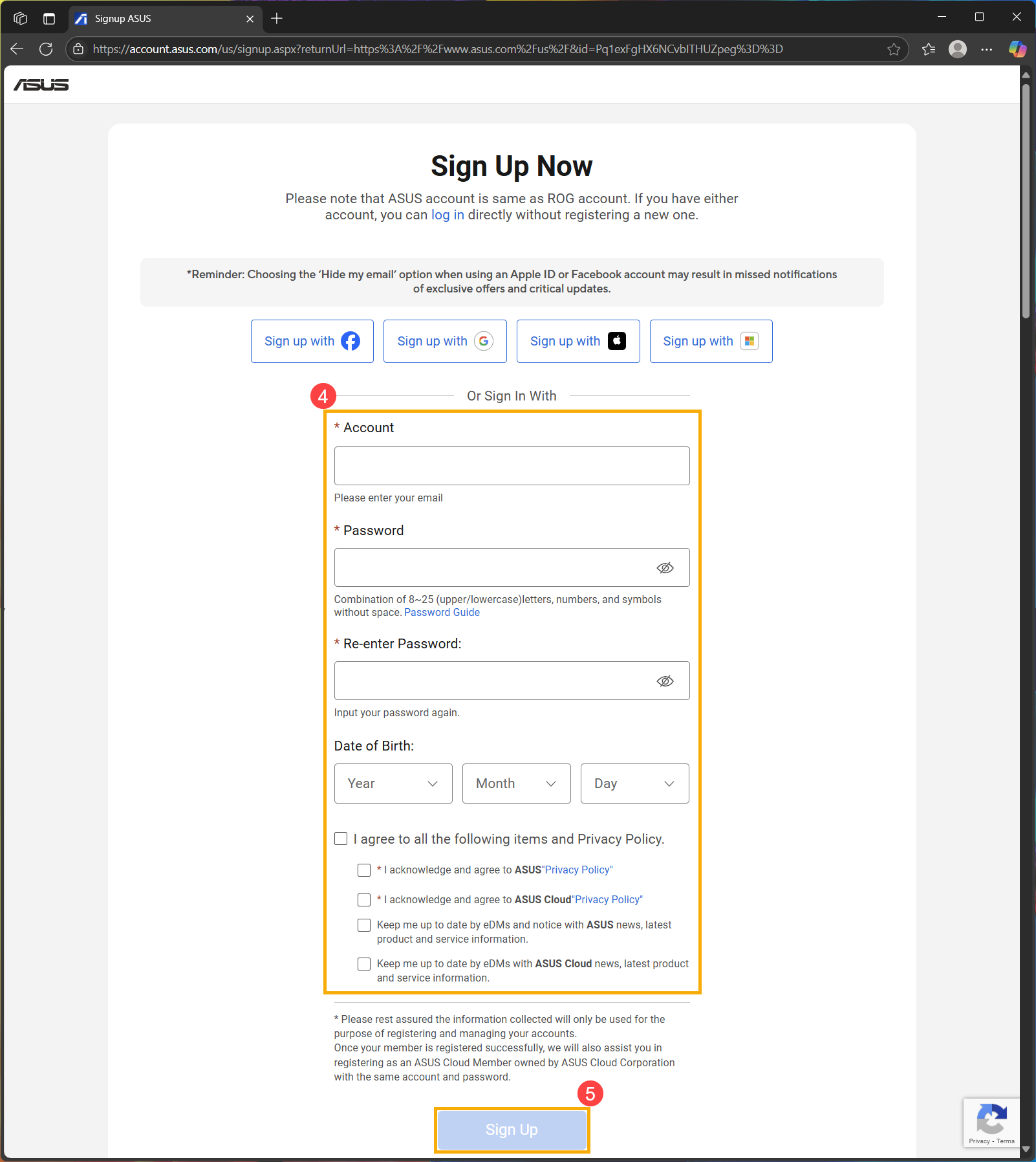This screenshot has width=1036, height=1162.
Task: Click the scroll down arrow of the scrollbar
Action: 1026,1150
